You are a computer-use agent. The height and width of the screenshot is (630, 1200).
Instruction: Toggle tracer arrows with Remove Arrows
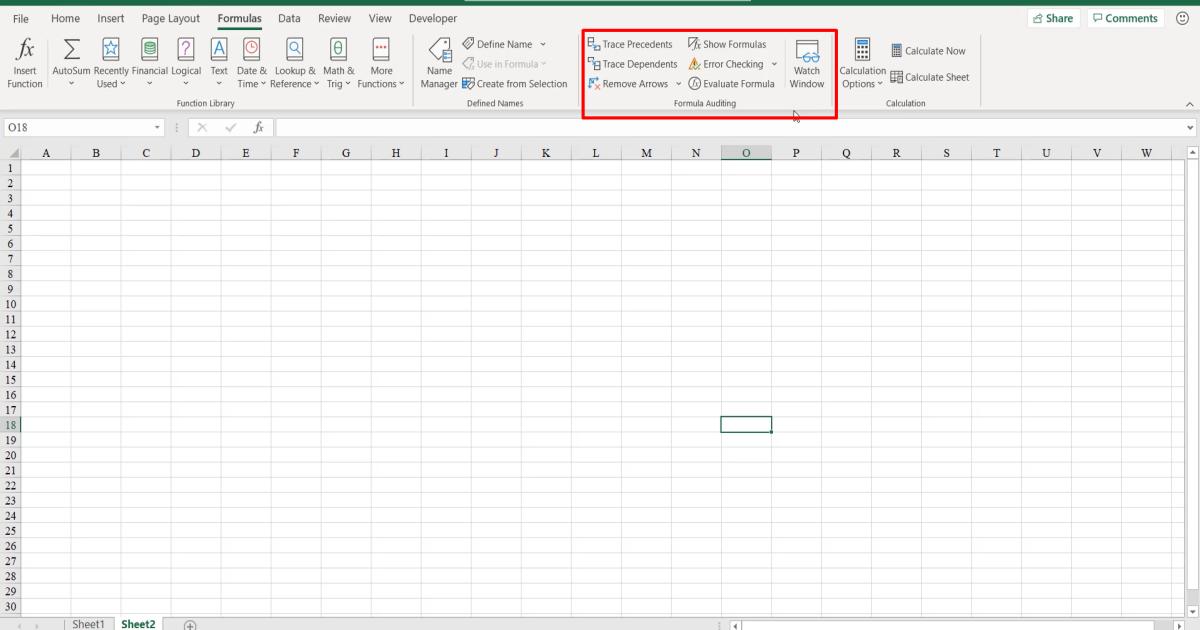coord(629,84)
